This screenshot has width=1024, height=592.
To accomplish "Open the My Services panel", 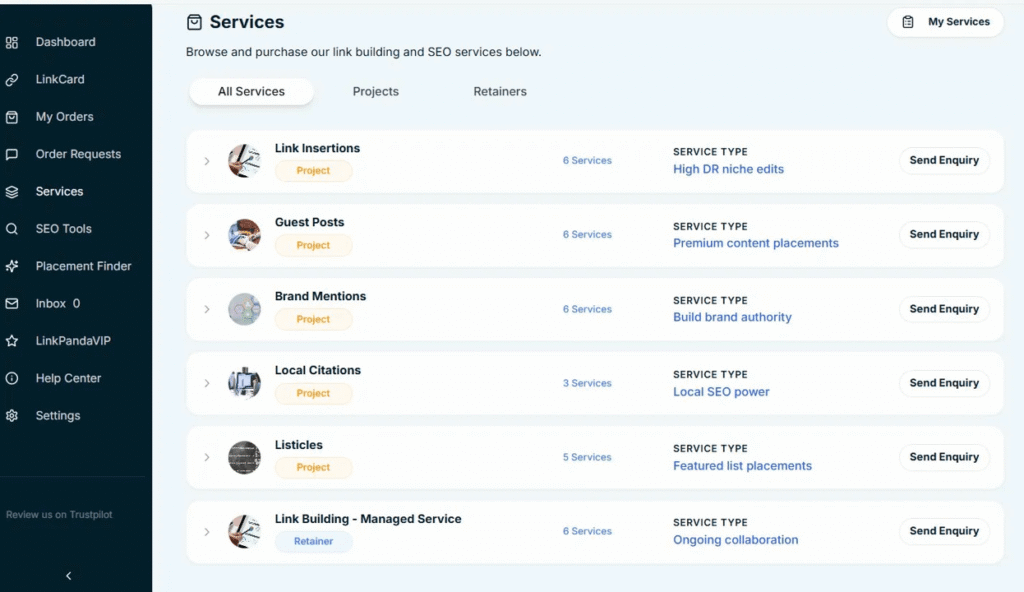I will coord(945,21).
